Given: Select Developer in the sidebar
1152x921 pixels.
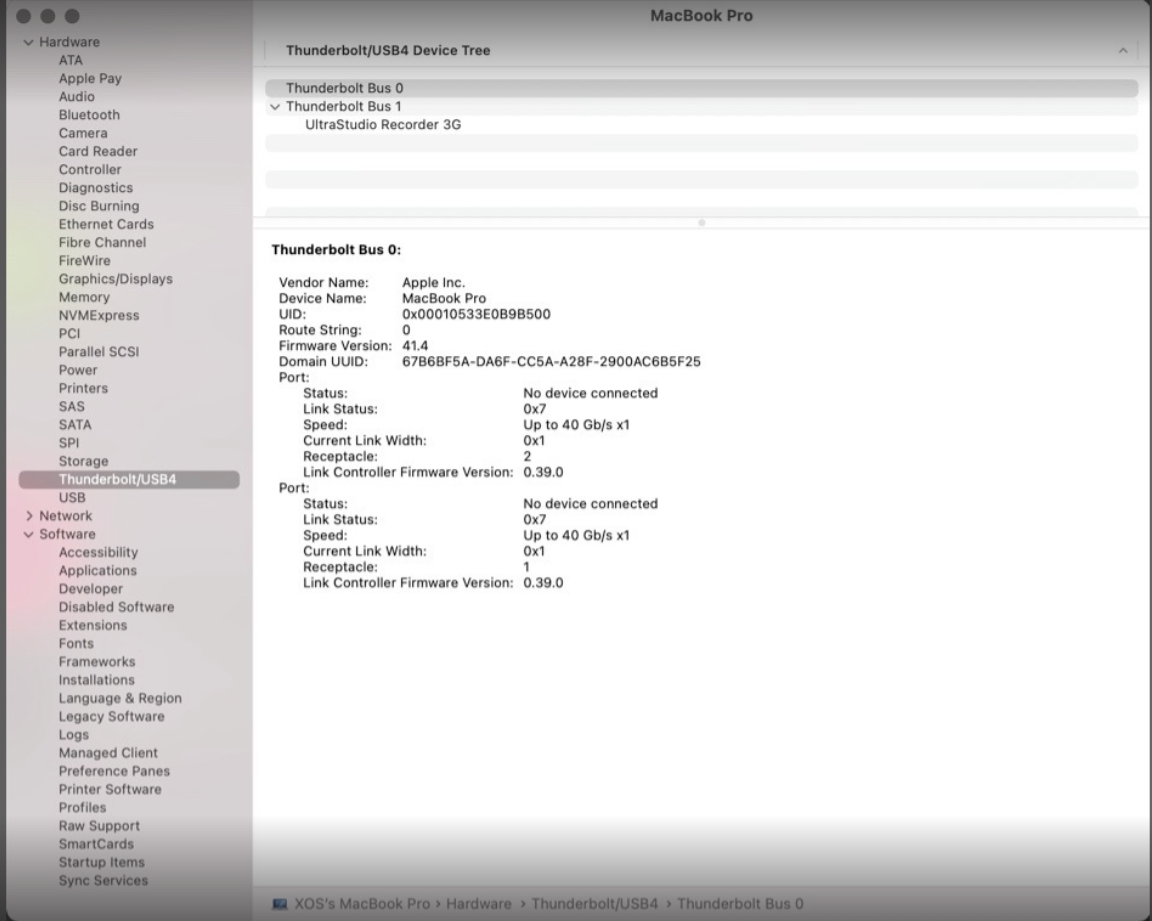Looking at the screenshot, I should tap(90, 589).
